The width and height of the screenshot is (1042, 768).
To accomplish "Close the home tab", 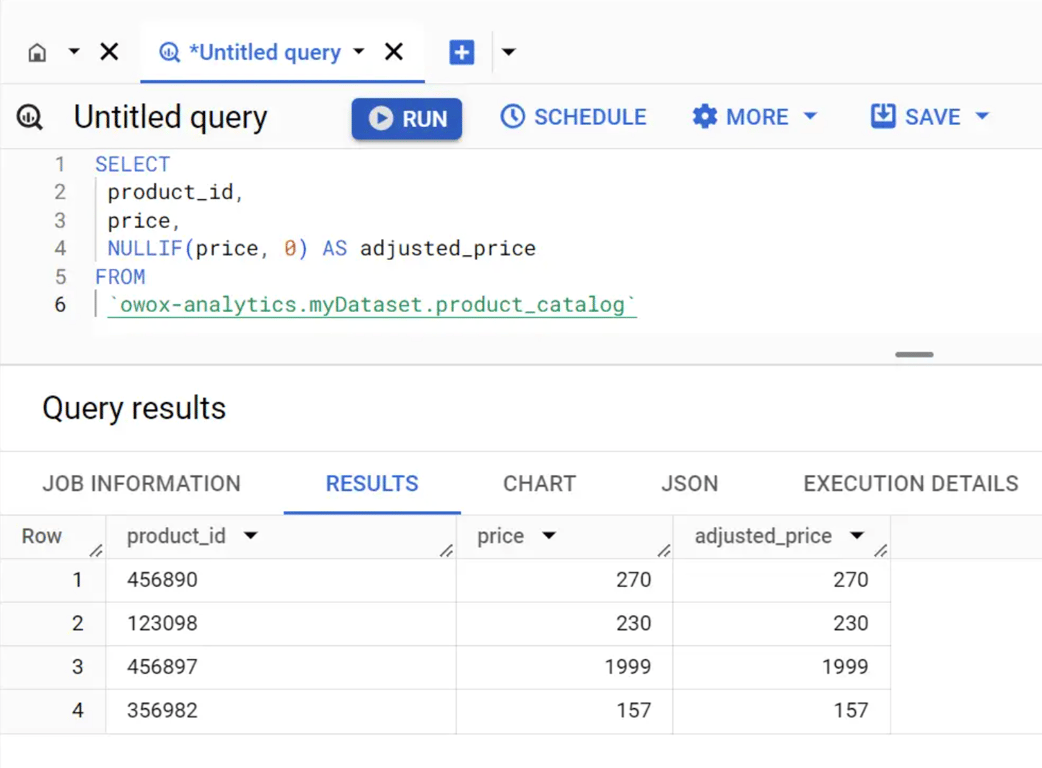I will click(109, 51).
